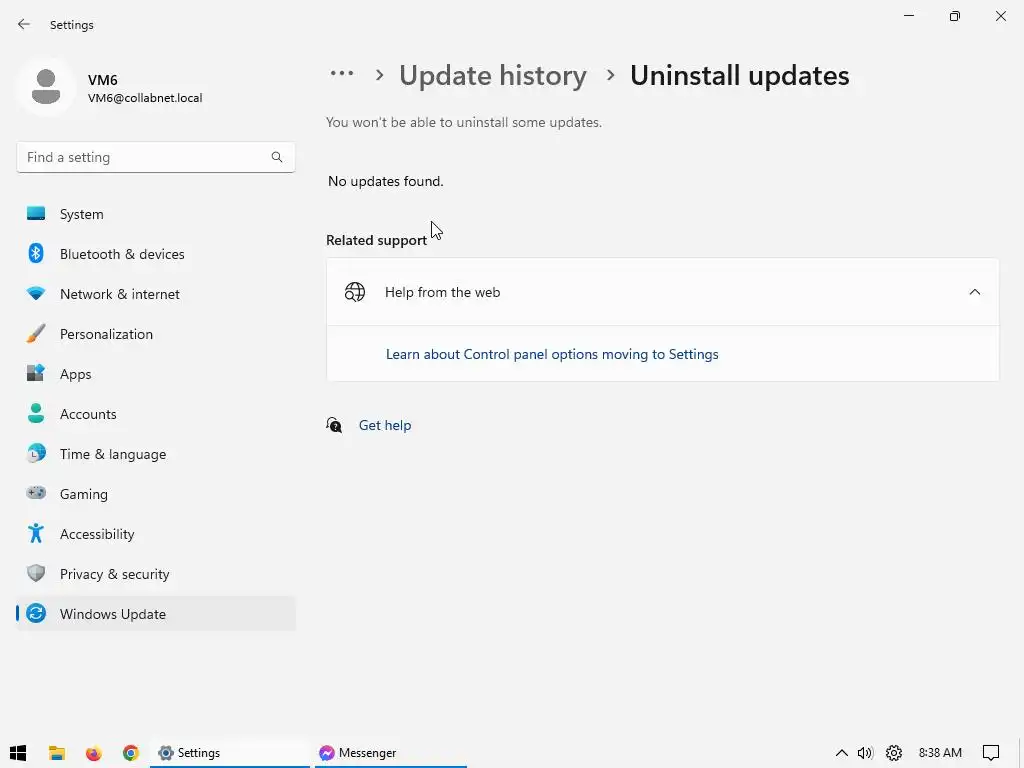The width and height of the screenshot is (1024, 768).
Task: Click the Gaming controller icon
Action: 36,494
